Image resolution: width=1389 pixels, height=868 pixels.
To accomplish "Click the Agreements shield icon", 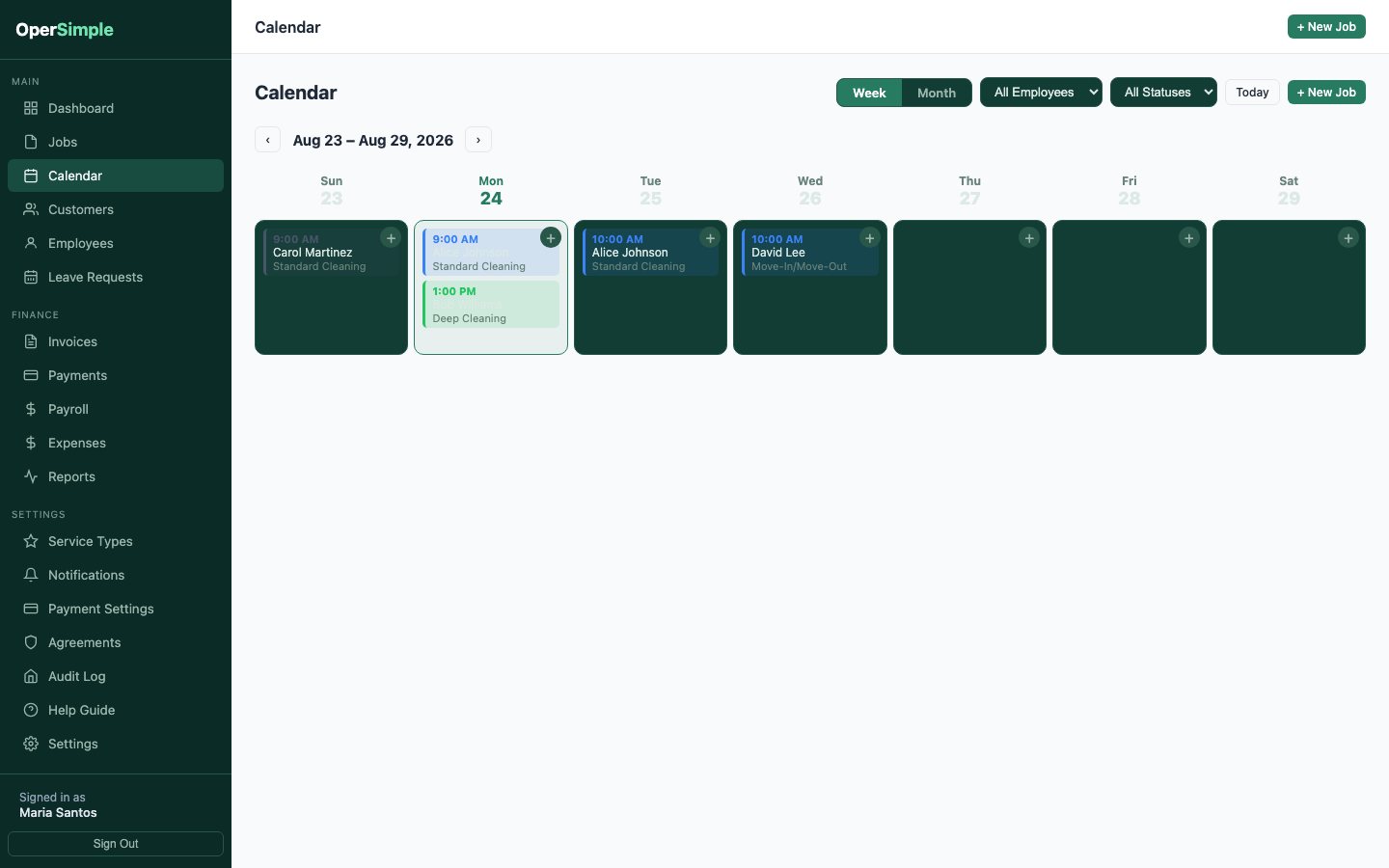I will 31,642.
